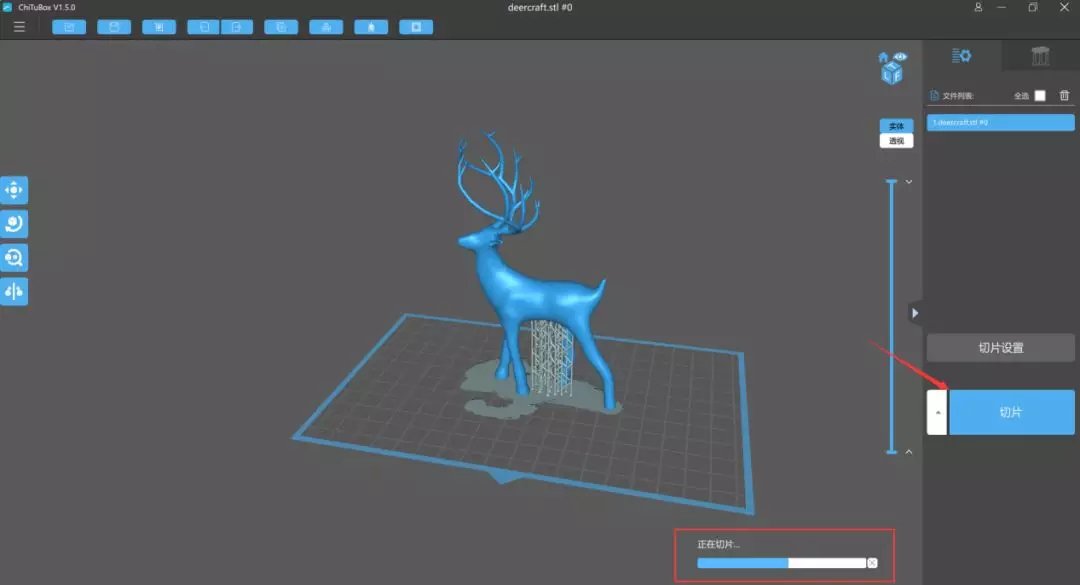The width and height of the screenshot is (1080, 585).
Task: Click the right icon of the paired toolbar buttons
Action: (237, 27)
